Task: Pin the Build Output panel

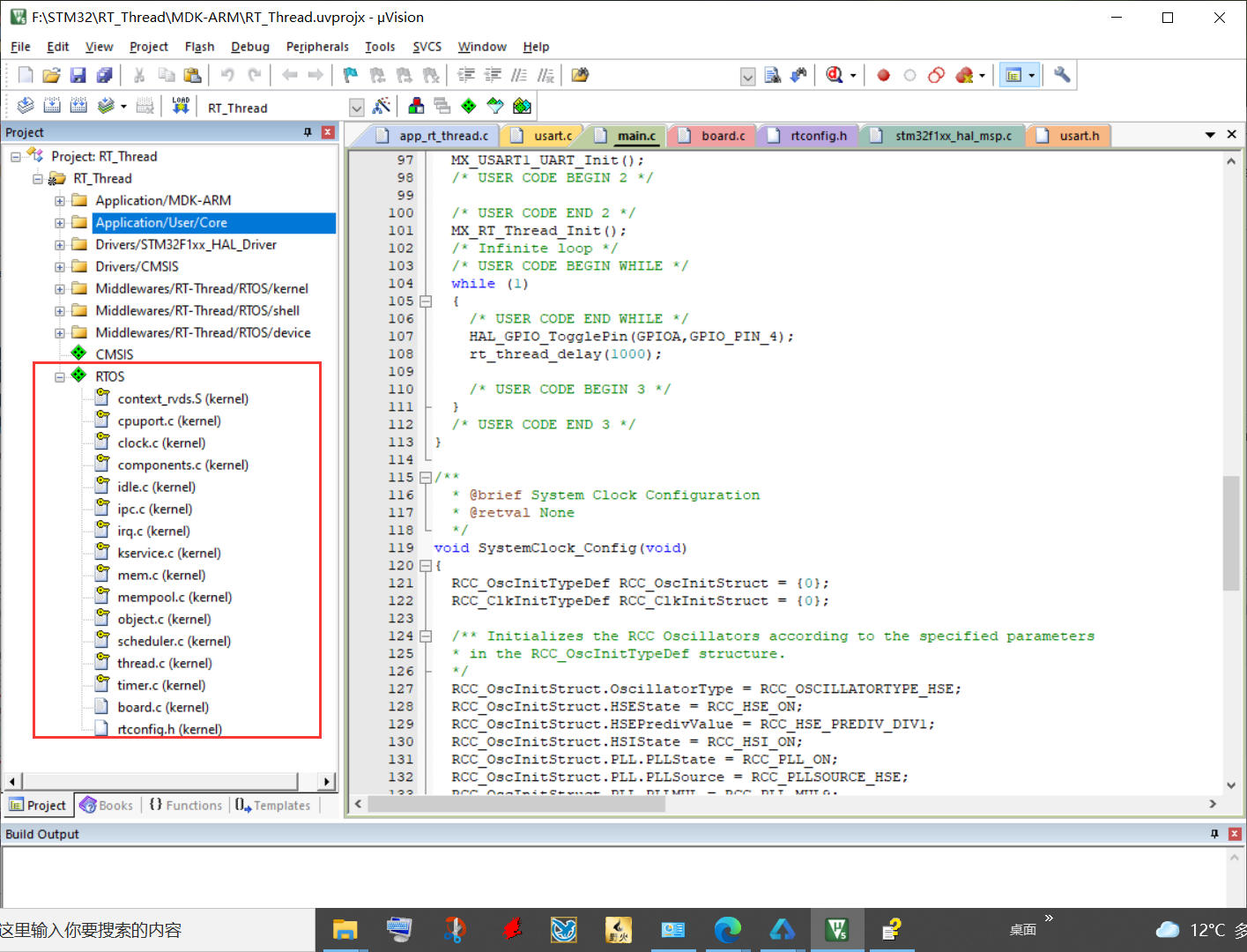Action: [1214, 834]
